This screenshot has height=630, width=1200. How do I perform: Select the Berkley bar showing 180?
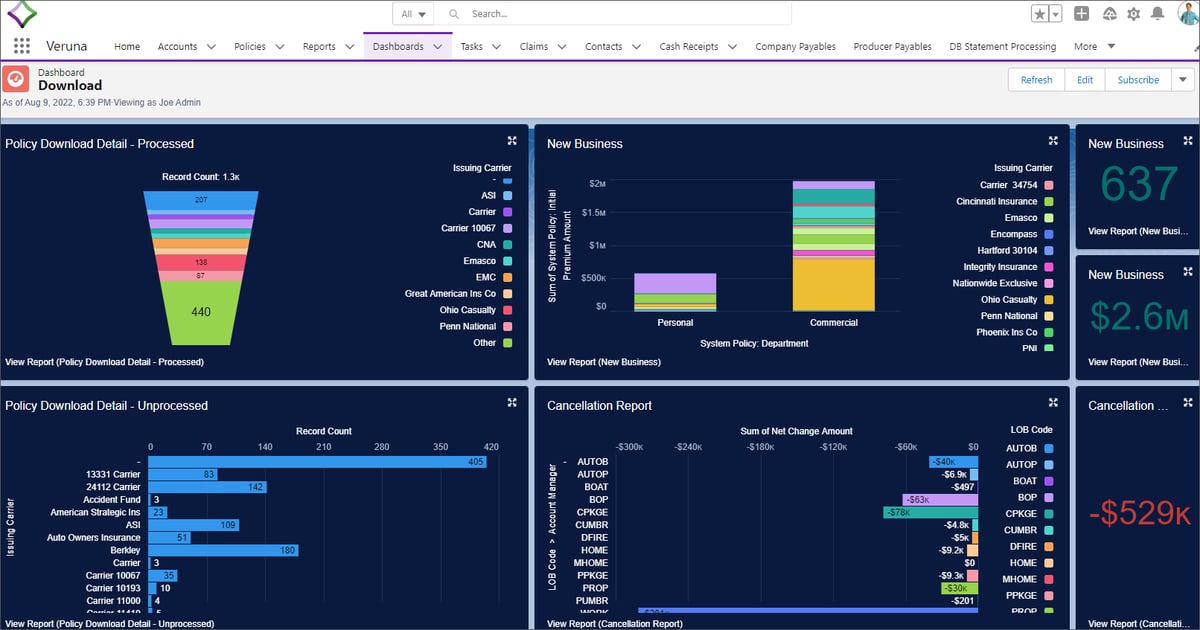click(x=224, y=550)
